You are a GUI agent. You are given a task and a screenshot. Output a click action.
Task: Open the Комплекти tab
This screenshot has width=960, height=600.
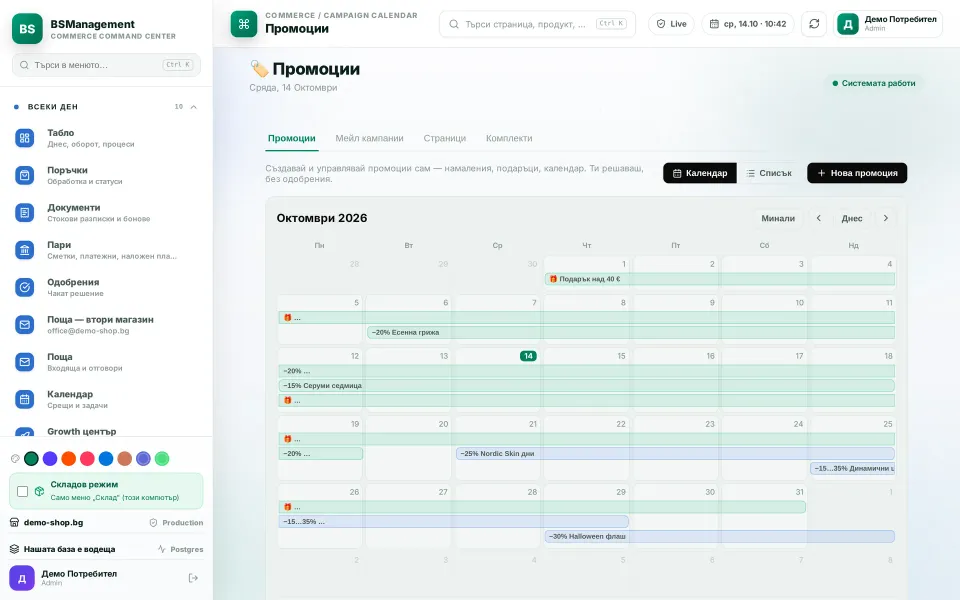[509, 138]
